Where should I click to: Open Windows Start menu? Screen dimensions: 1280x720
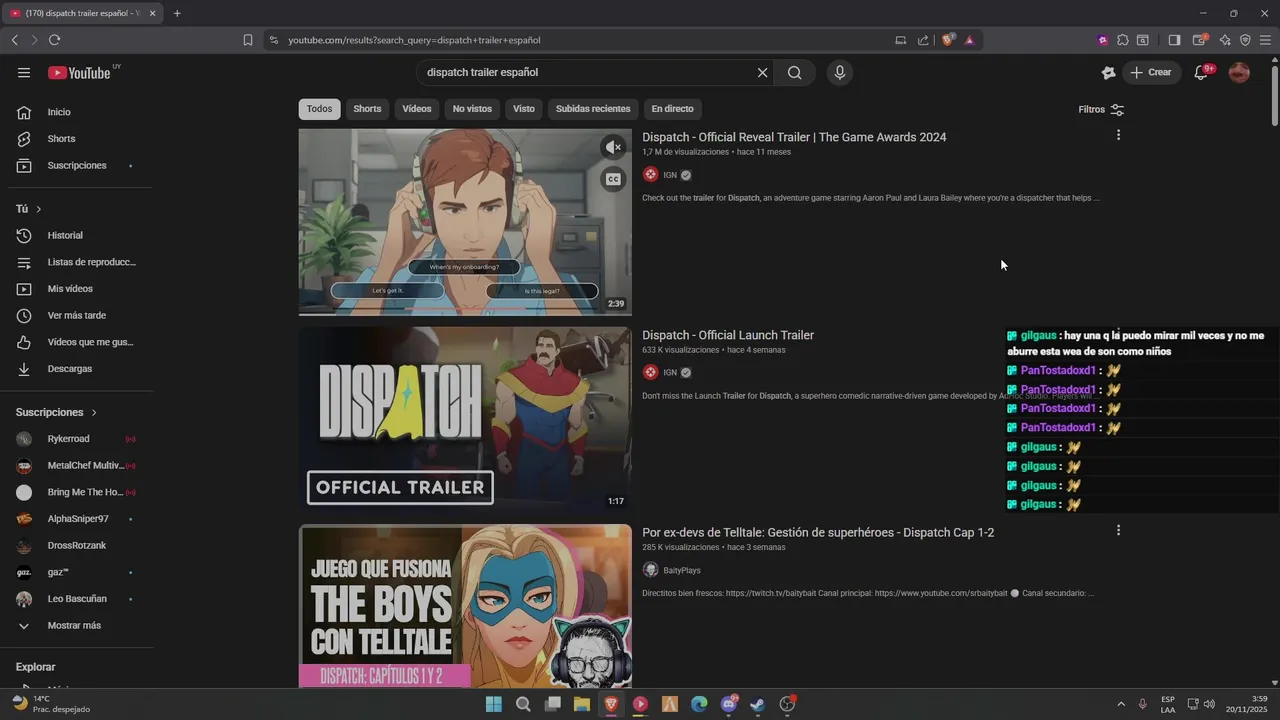tap(493, 704)
